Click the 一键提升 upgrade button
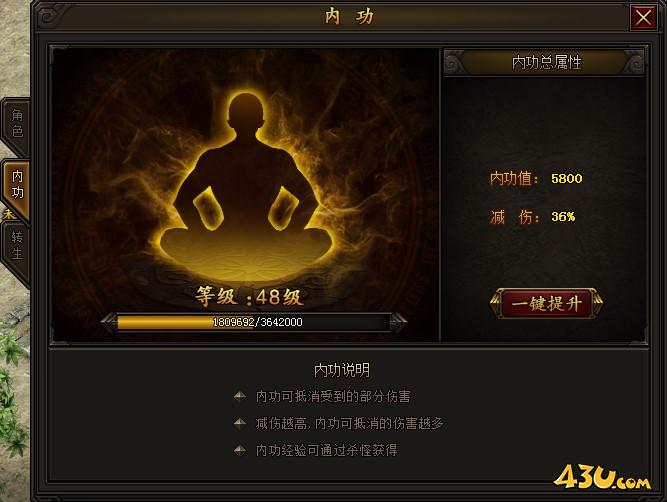667x502 pixels. tap(547, 303)
